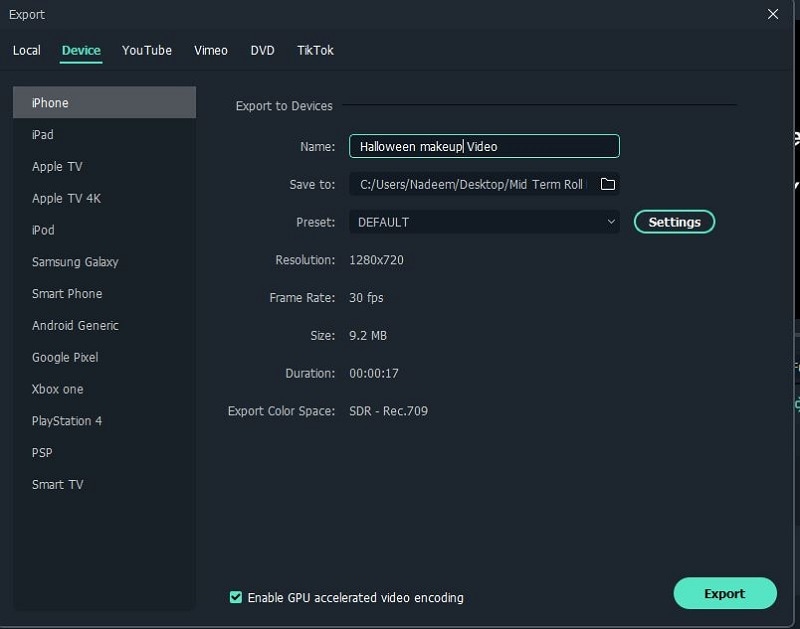800x629 pixels.
Task: Click the folder browse icon
Action: (x=607, y=184)
